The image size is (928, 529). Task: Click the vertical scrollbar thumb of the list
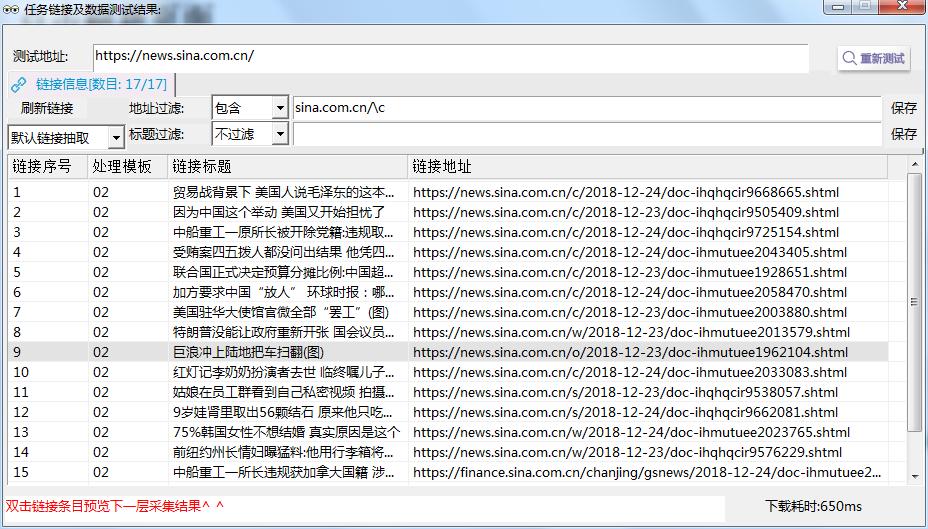tap(915, 302)
